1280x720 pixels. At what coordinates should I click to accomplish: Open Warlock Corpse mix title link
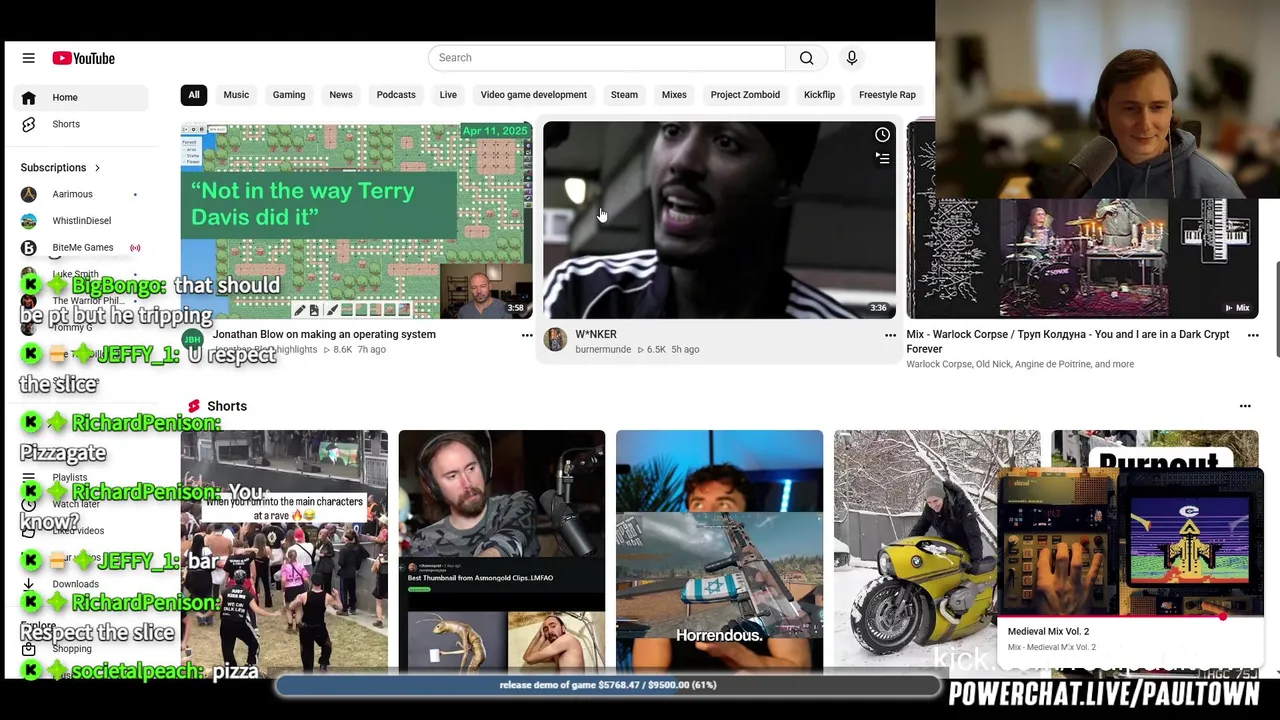click(1068, 341)
